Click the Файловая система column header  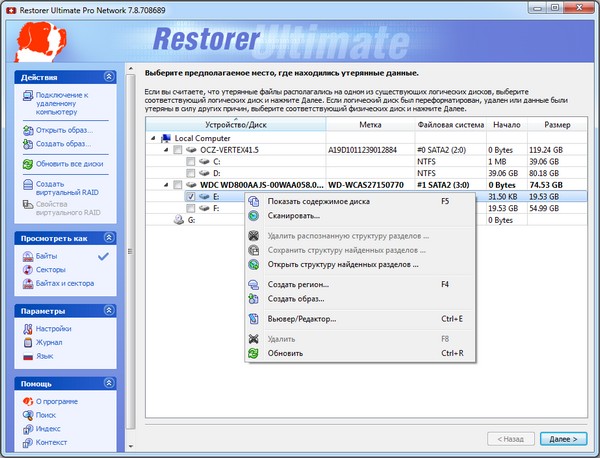click(x=451, y=125)
